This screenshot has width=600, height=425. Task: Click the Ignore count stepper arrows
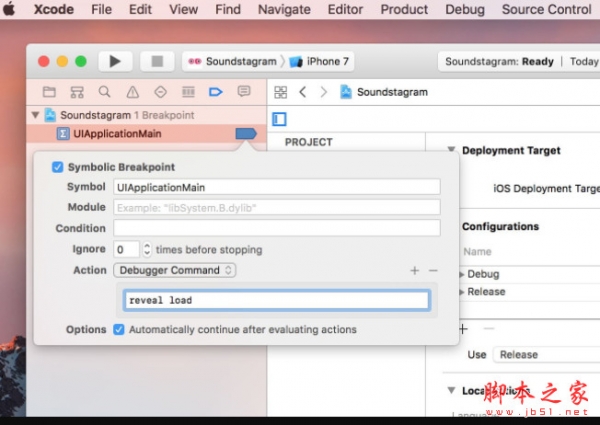point(147,249)
